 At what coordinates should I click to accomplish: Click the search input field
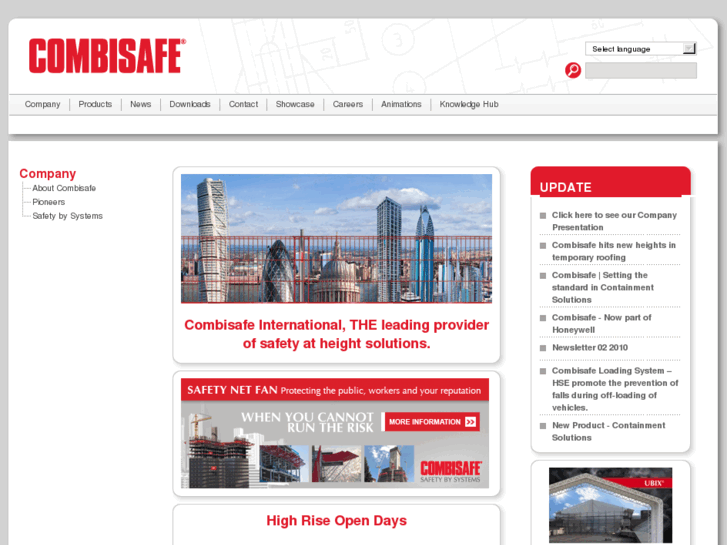coord(641,71)
